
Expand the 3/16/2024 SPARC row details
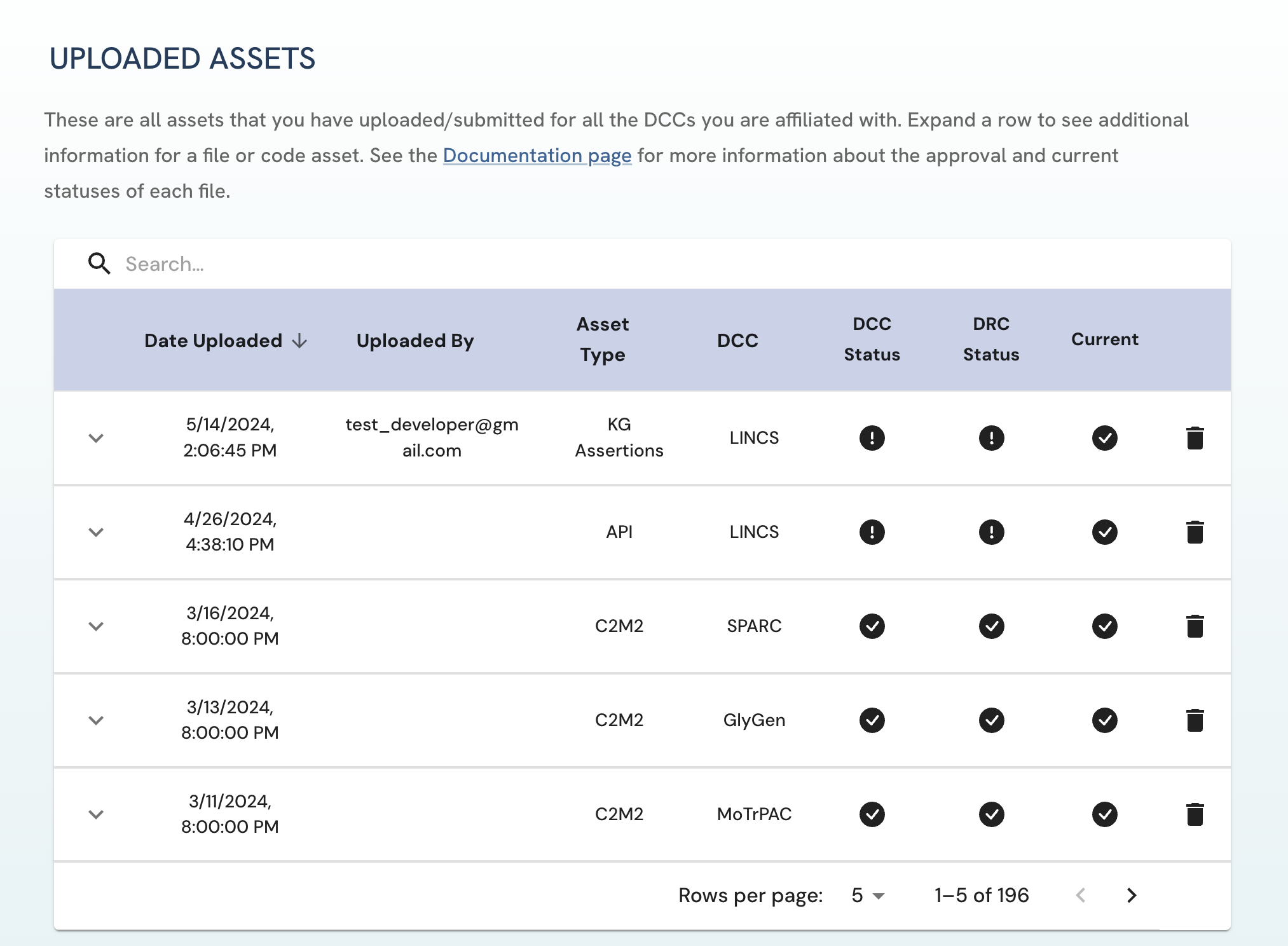click(x=96, y=626)
